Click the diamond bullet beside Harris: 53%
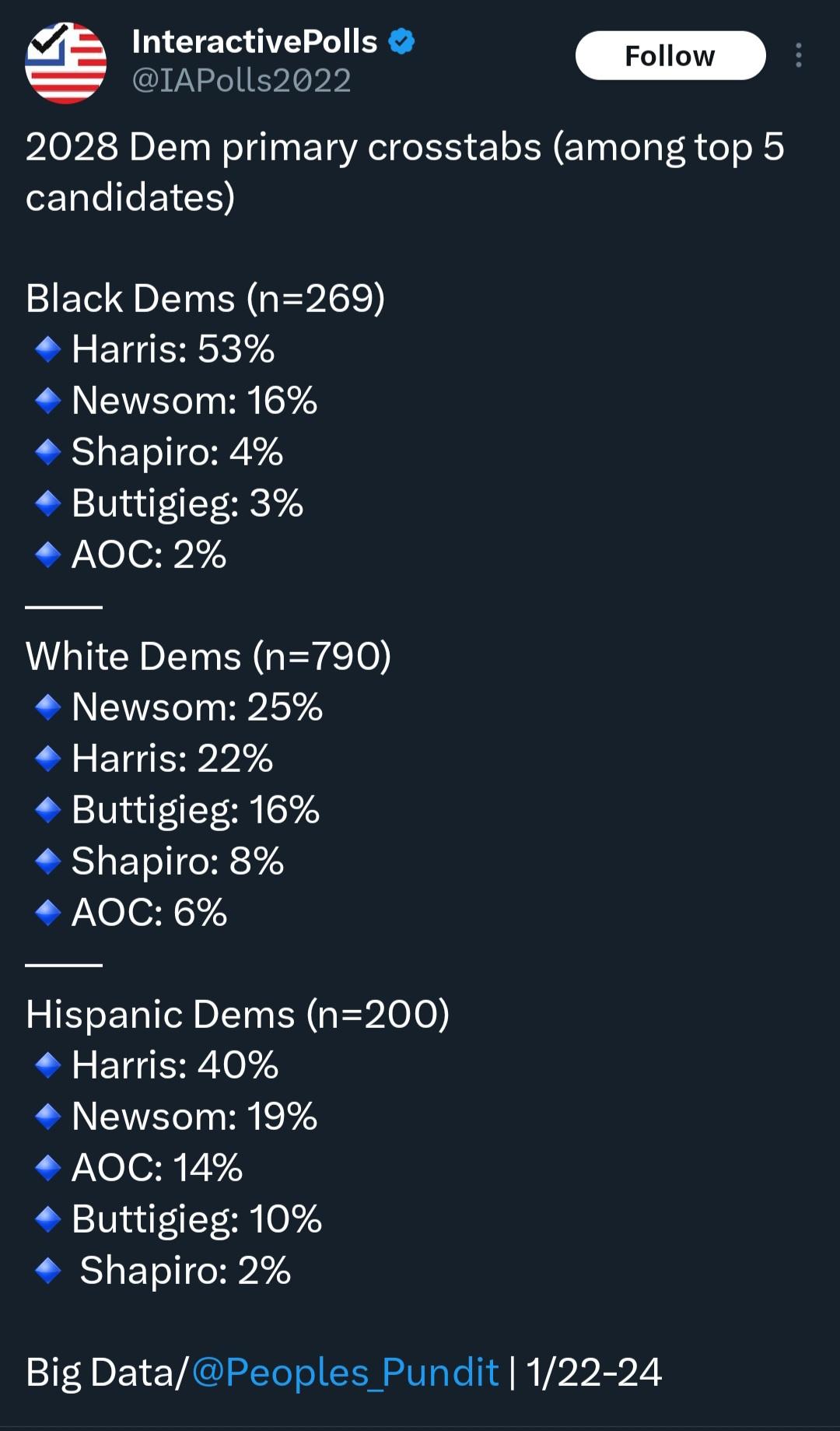840x1431 pixels. (x=48, y=349)
